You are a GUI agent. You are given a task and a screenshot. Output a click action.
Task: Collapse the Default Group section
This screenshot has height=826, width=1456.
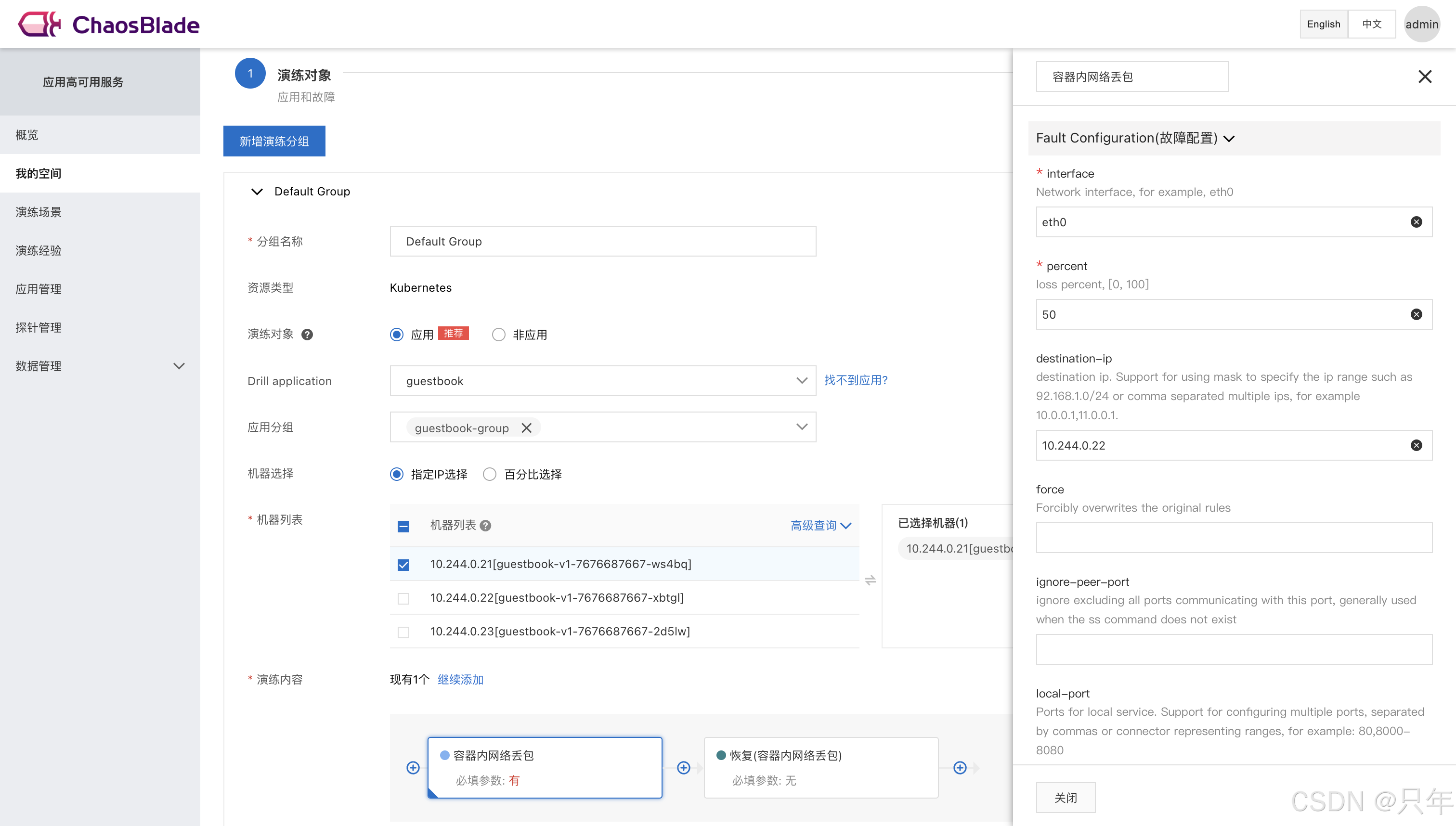tap(257, 192)
